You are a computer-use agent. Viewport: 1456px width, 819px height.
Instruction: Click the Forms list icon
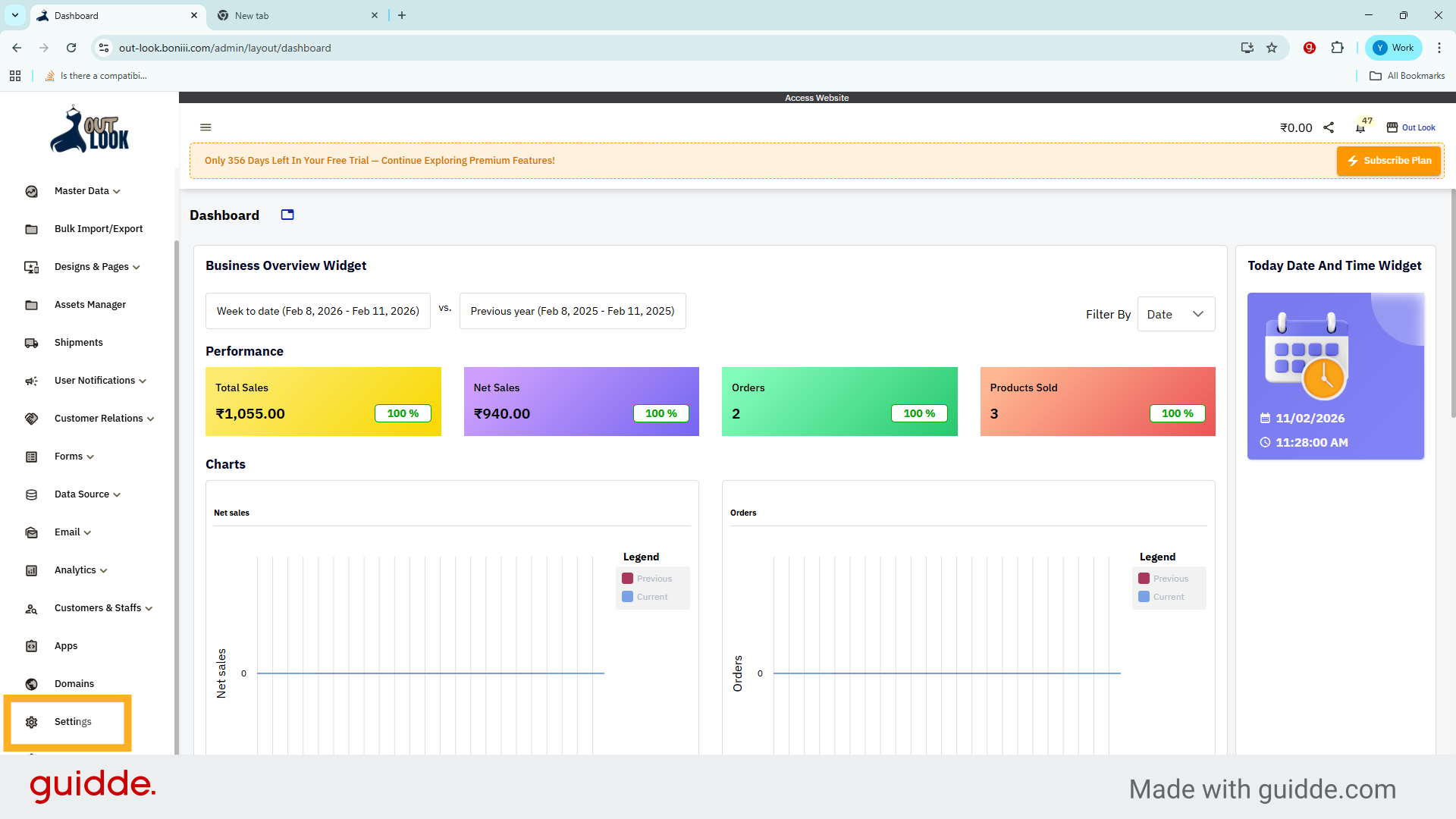[31, 457]
